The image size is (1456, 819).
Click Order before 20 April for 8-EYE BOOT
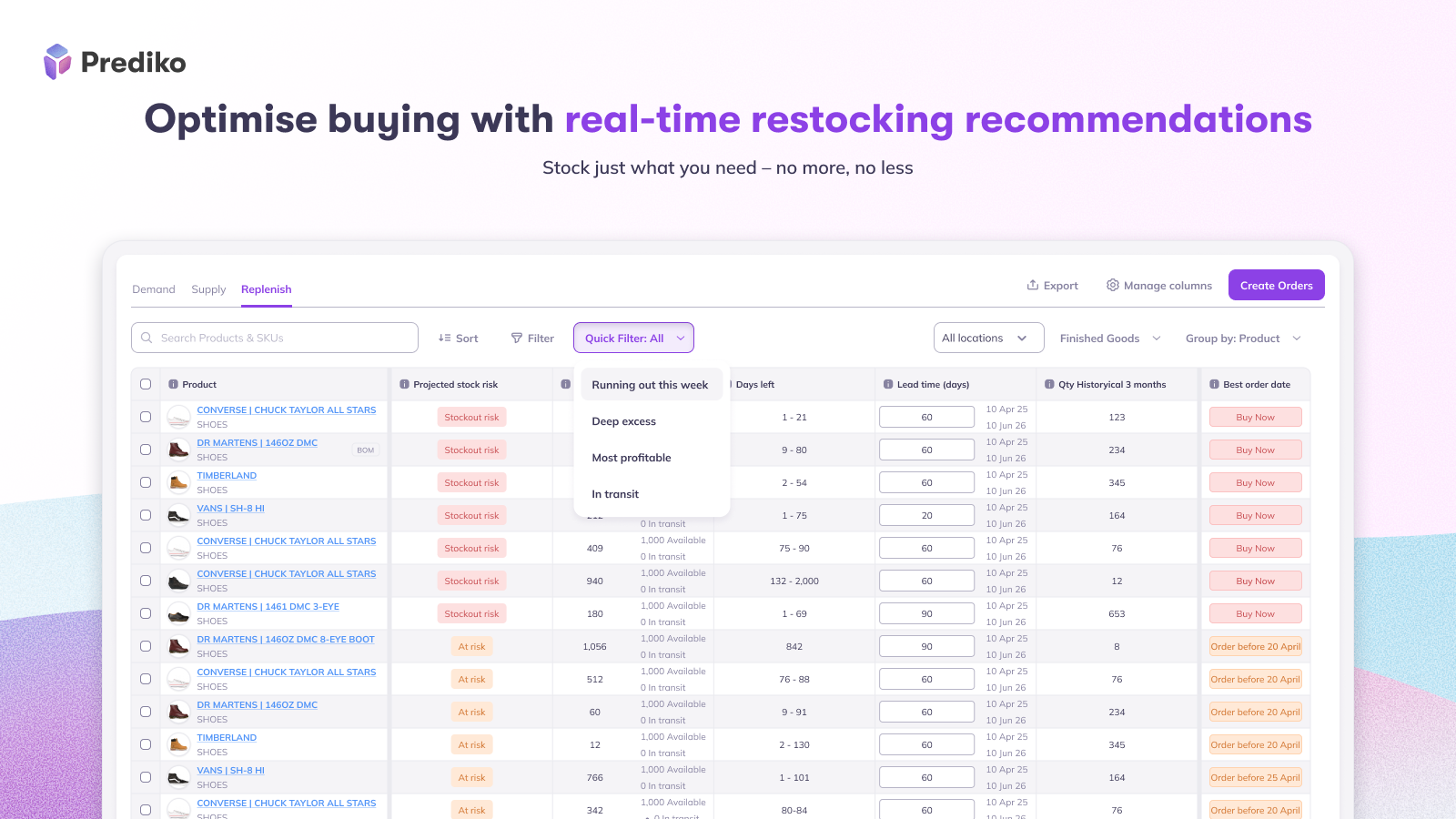click(x=1255, y=646)
